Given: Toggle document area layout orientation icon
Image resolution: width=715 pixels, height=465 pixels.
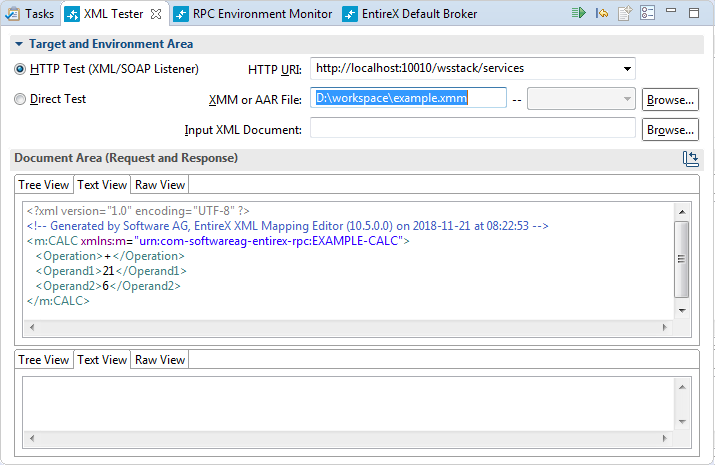Looking at the screenshot, I should click(690, 159).
